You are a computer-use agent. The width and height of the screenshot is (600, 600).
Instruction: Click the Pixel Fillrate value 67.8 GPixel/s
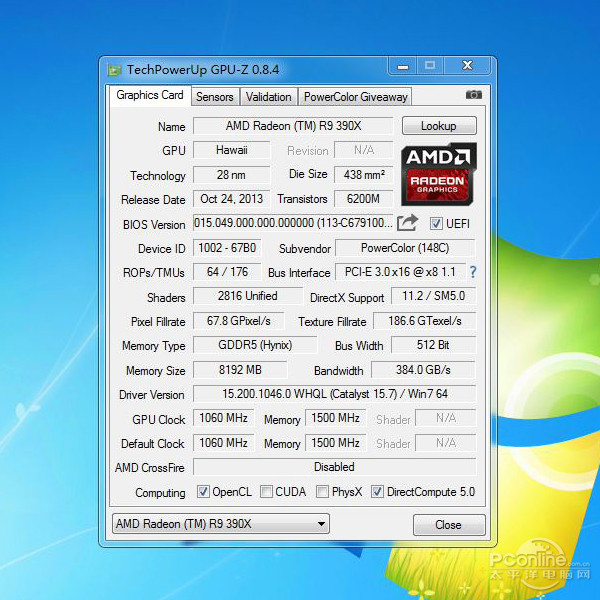pyautogui.click(x=239, y=321)
